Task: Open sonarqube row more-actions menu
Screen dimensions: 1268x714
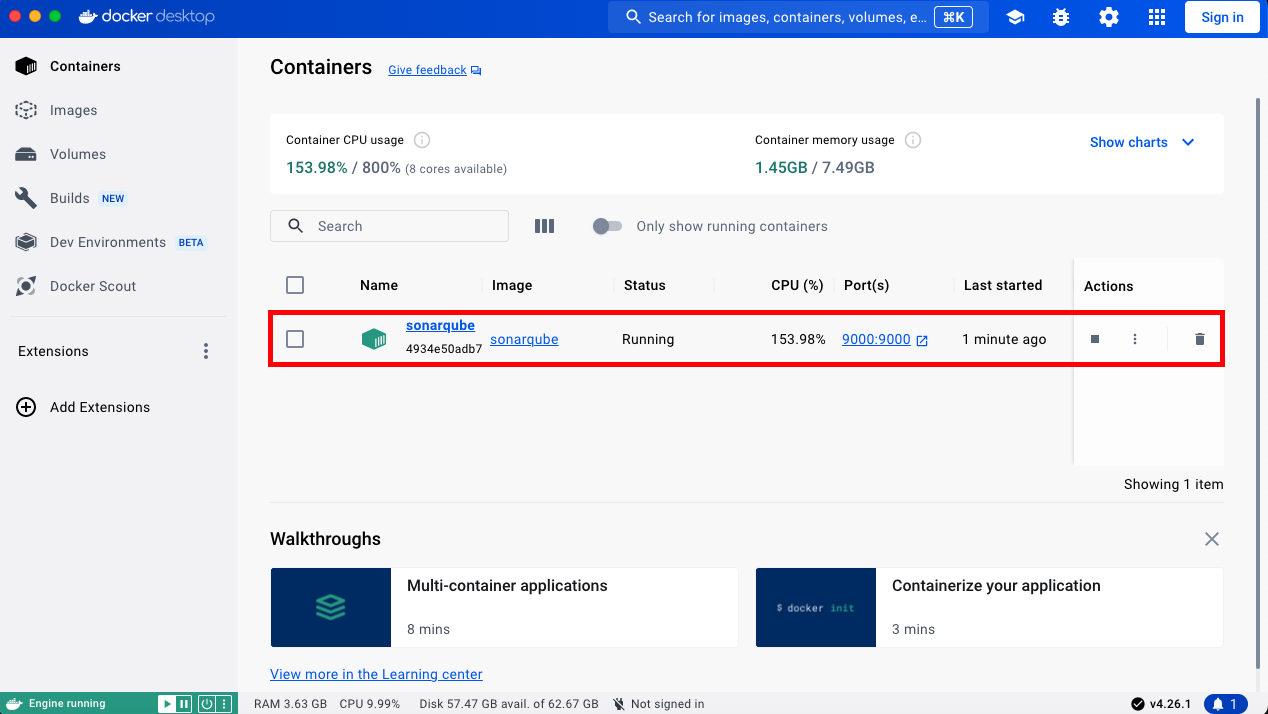Action: (x=1135, y=339)
